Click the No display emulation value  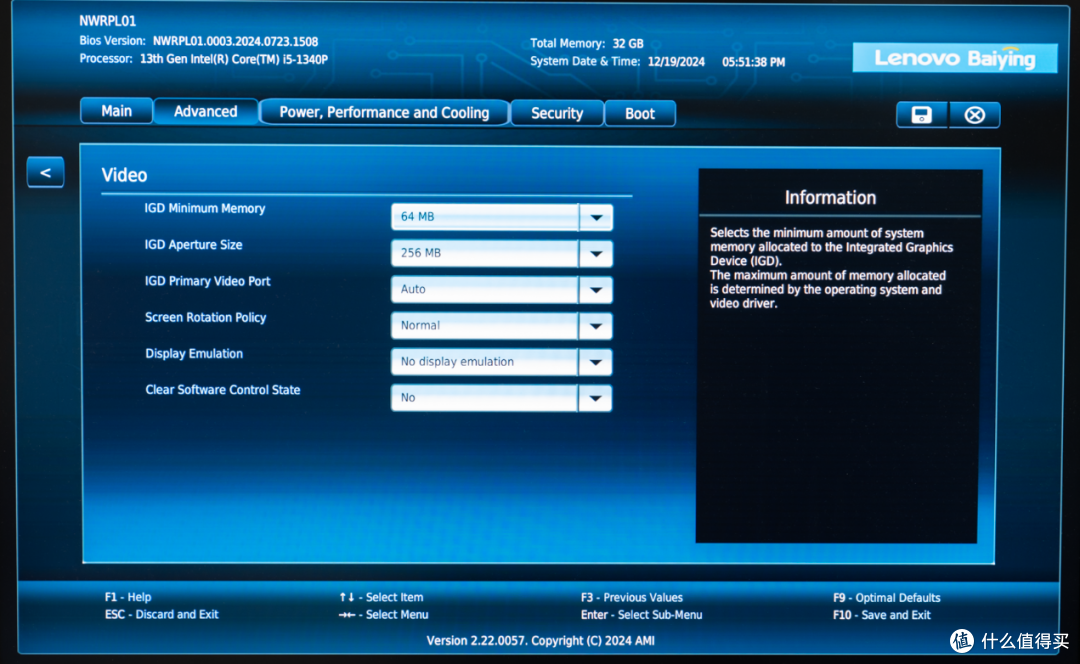tap(485, 362)
